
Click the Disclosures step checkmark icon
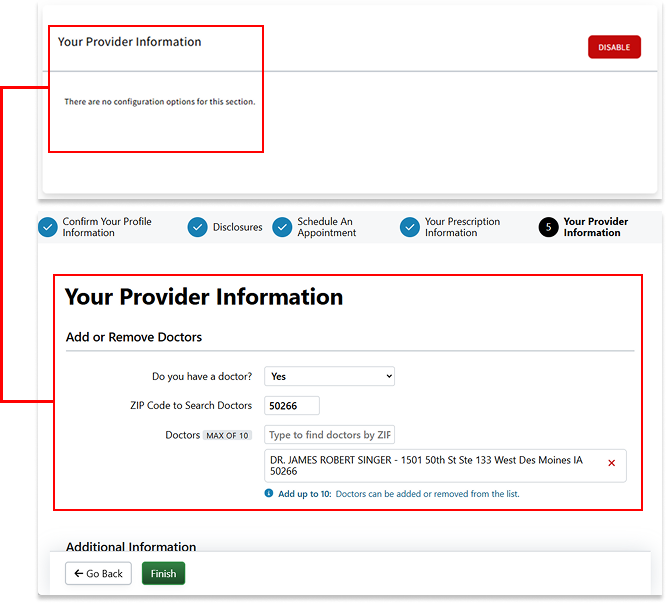(x=198, y=227)
